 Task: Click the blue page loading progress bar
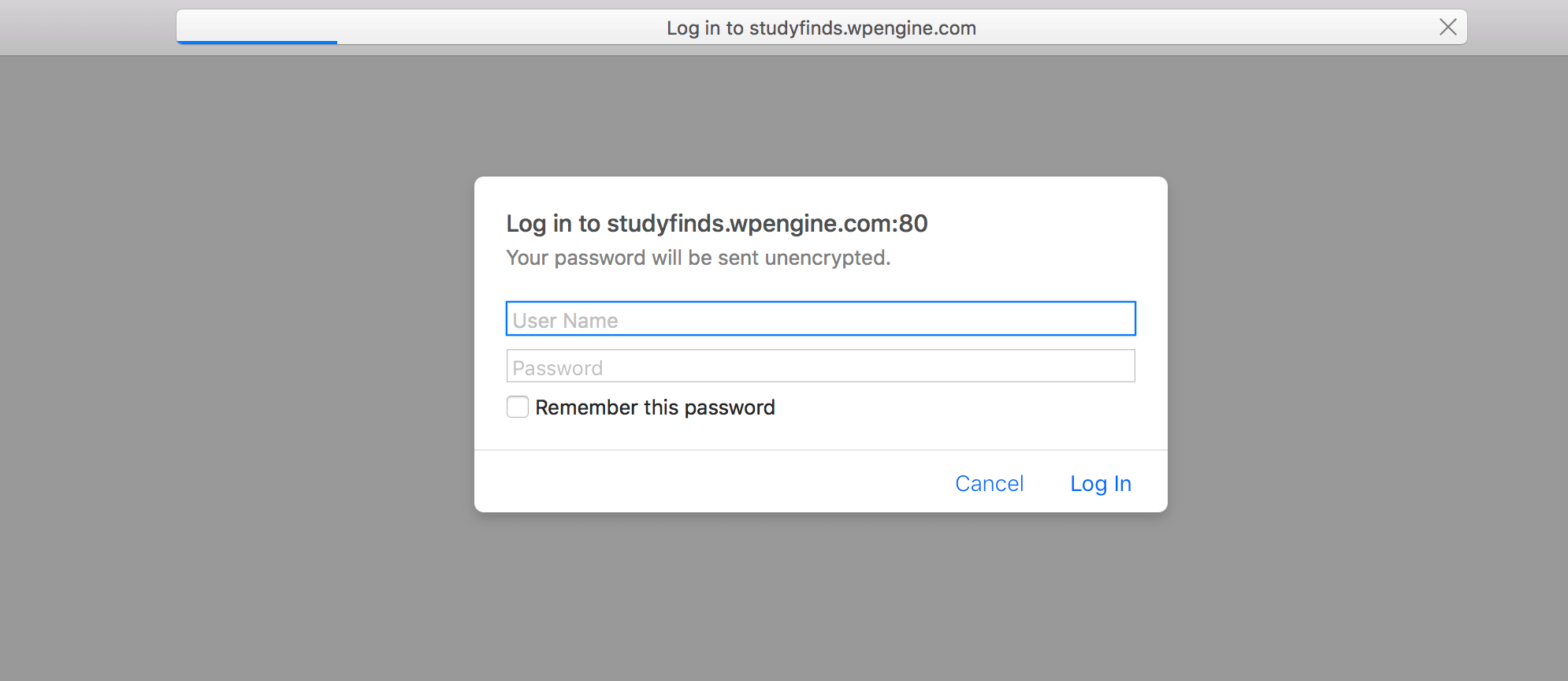click(x=257, y=42)
